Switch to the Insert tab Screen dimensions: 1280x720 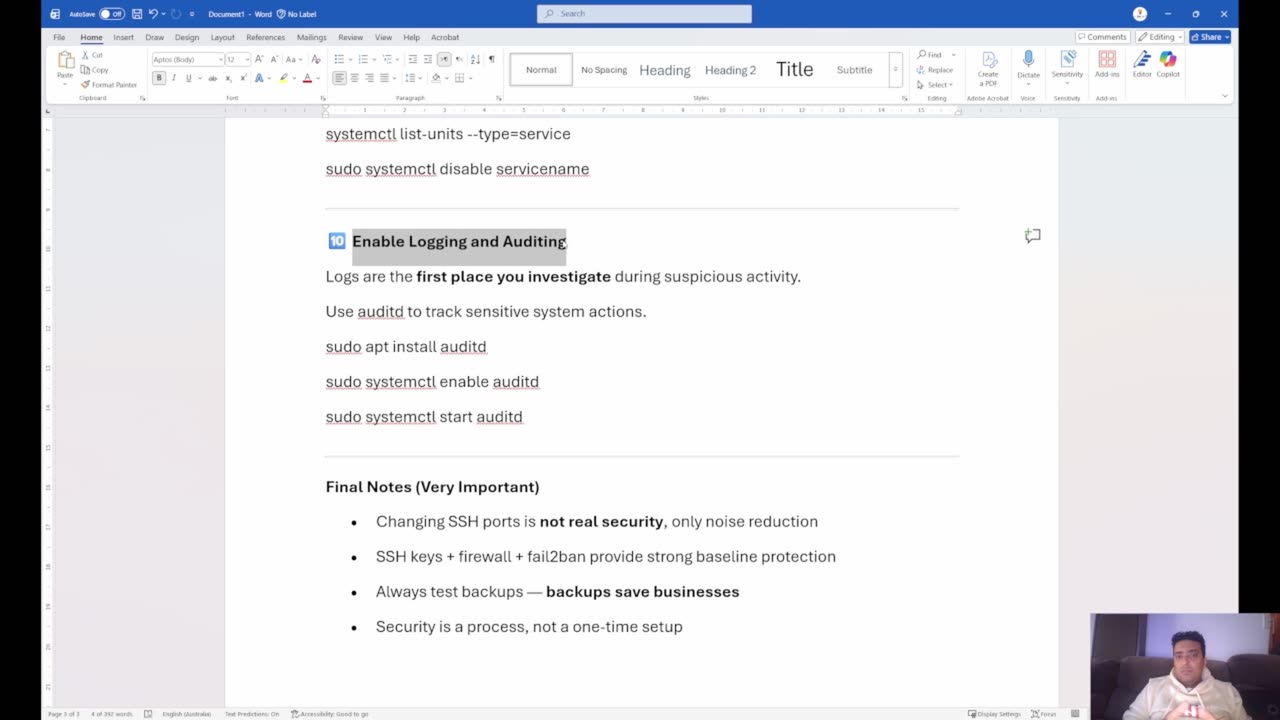123,37
